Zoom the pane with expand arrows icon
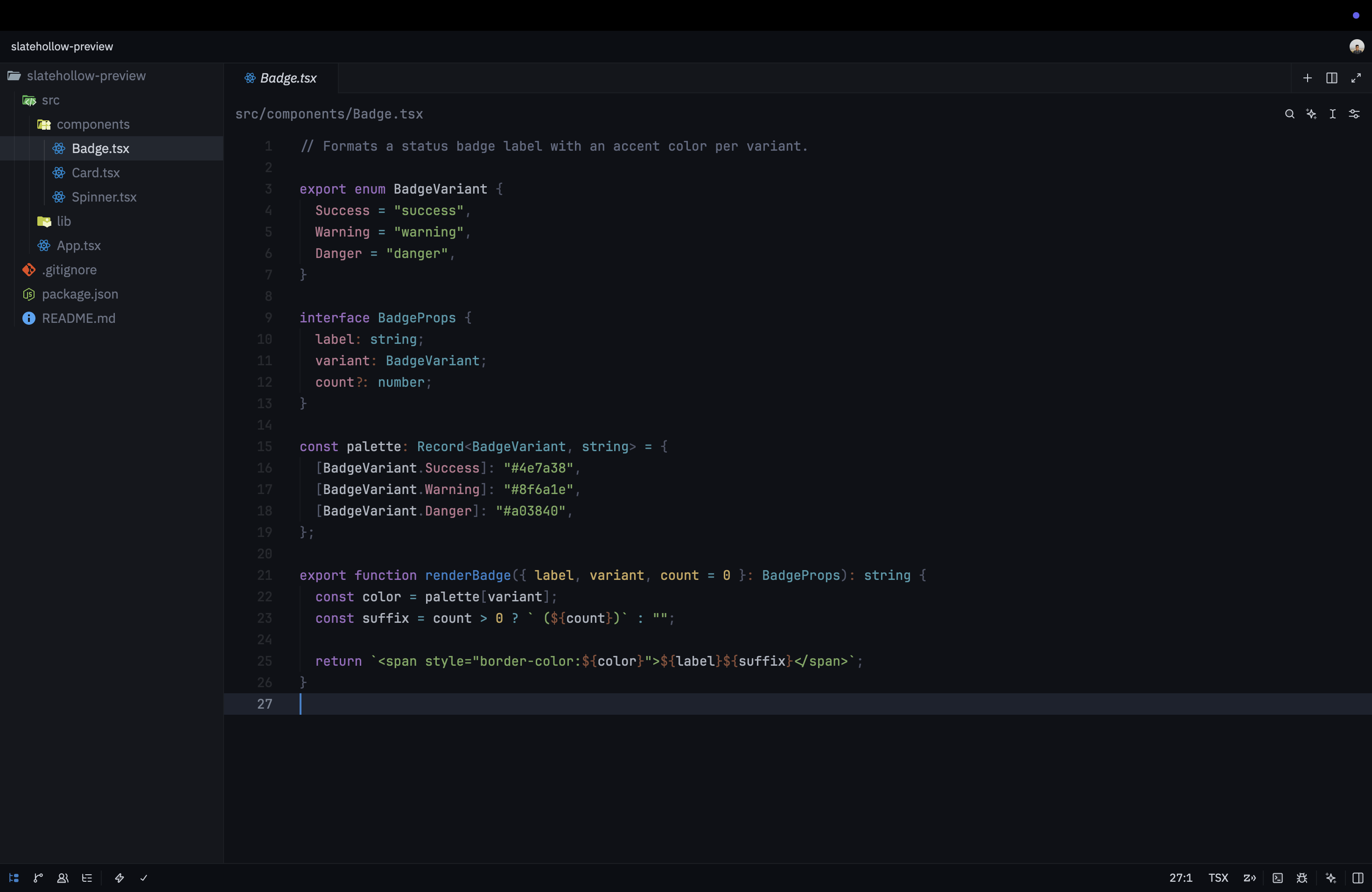This screenshot has height=892, width=1372. 1356,78
